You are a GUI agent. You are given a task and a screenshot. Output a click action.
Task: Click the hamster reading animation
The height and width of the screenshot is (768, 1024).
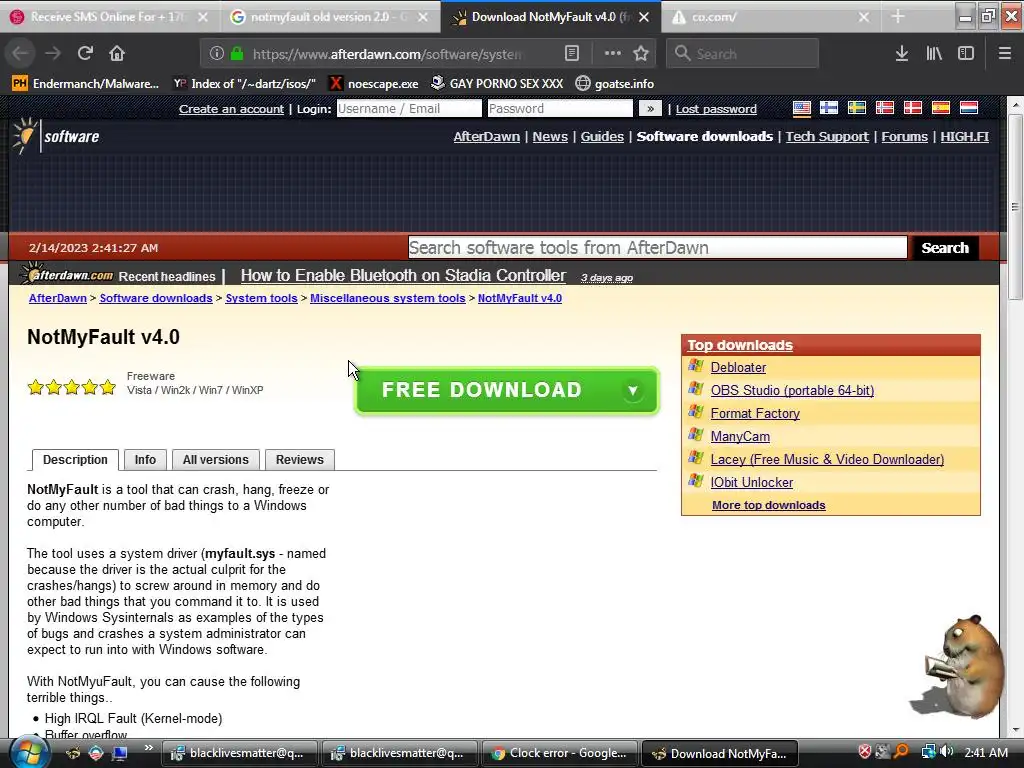point(959,665)
